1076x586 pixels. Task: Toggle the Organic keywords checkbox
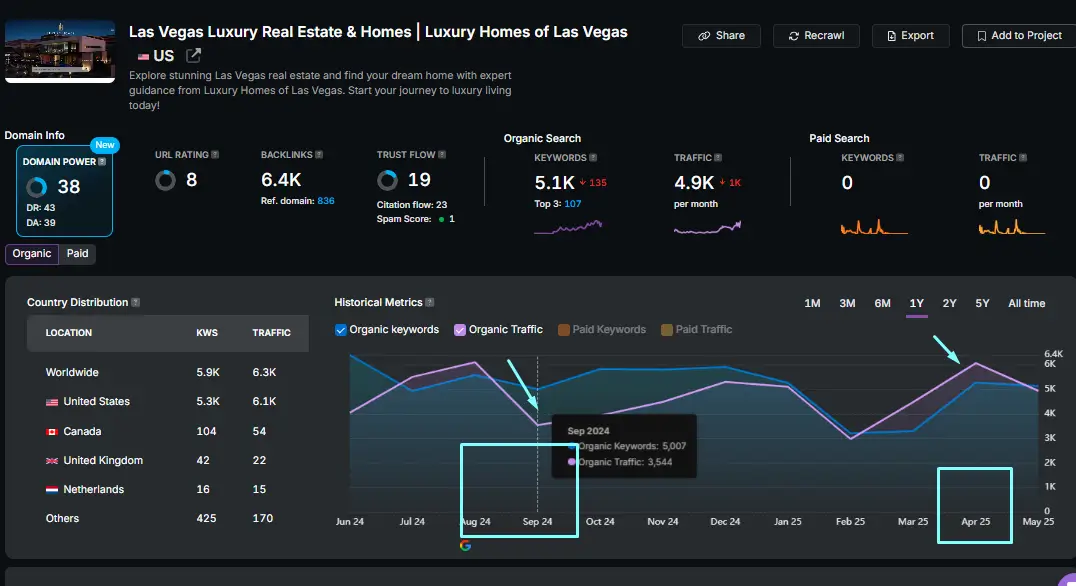click(x=340, y=329)
